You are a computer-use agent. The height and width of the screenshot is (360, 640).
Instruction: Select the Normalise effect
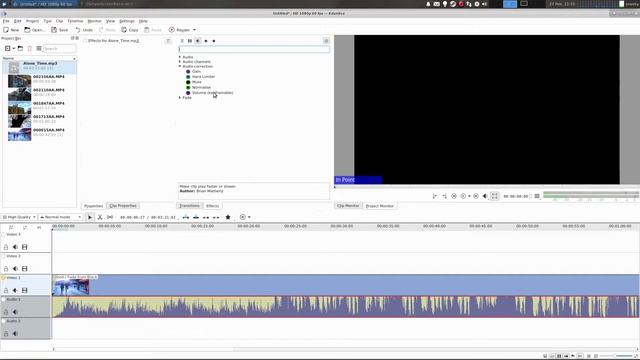201,87
